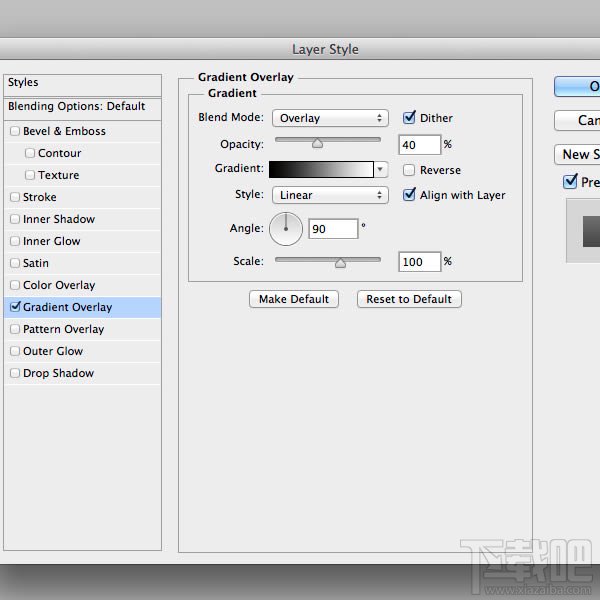Check the Reverse gradient option
Image resolution: width=600 pixels, height=600 pixels.
(409, 170)
